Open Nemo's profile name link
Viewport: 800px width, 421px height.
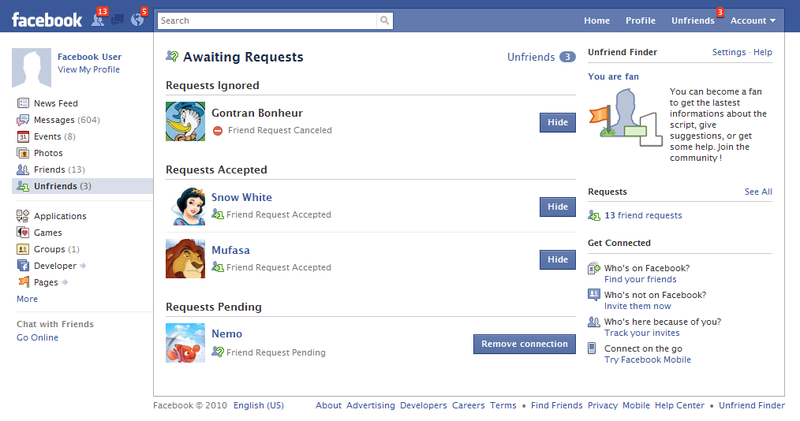227,334
